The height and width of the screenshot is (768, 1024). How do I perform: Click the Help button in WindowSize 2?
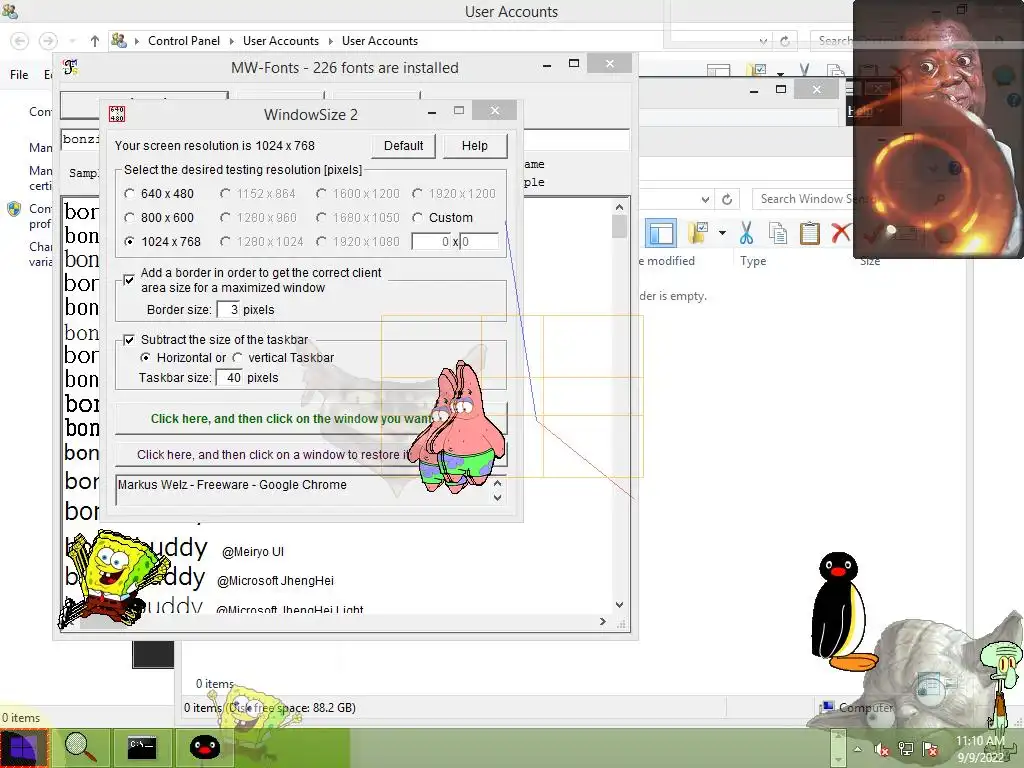pyautogui.click(x=475, y=146)
